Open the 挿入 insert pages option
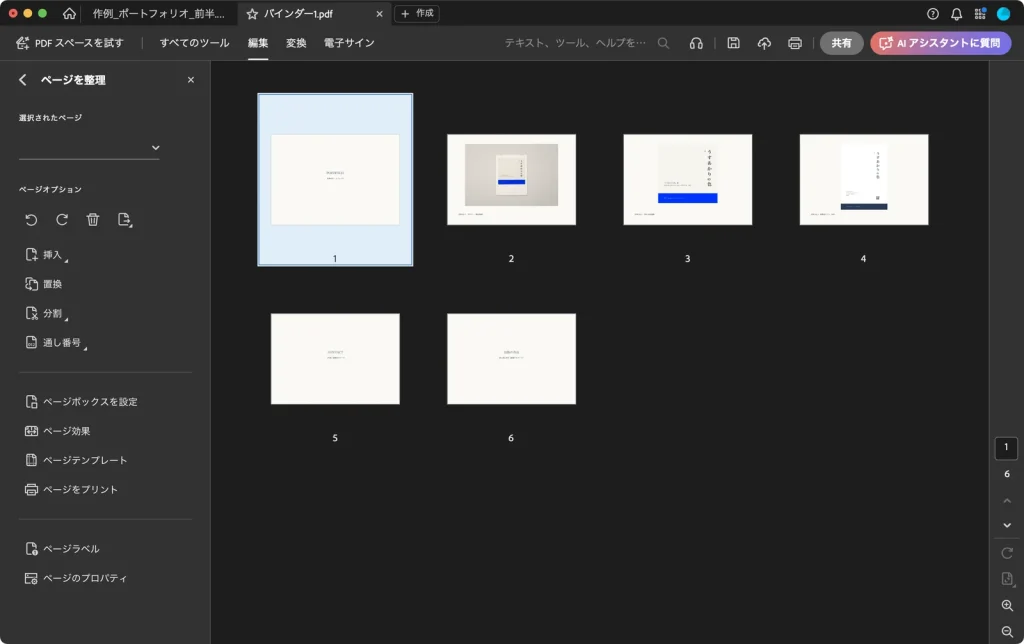The height and width of the screenshot is (644, 1024). [46, 255]
